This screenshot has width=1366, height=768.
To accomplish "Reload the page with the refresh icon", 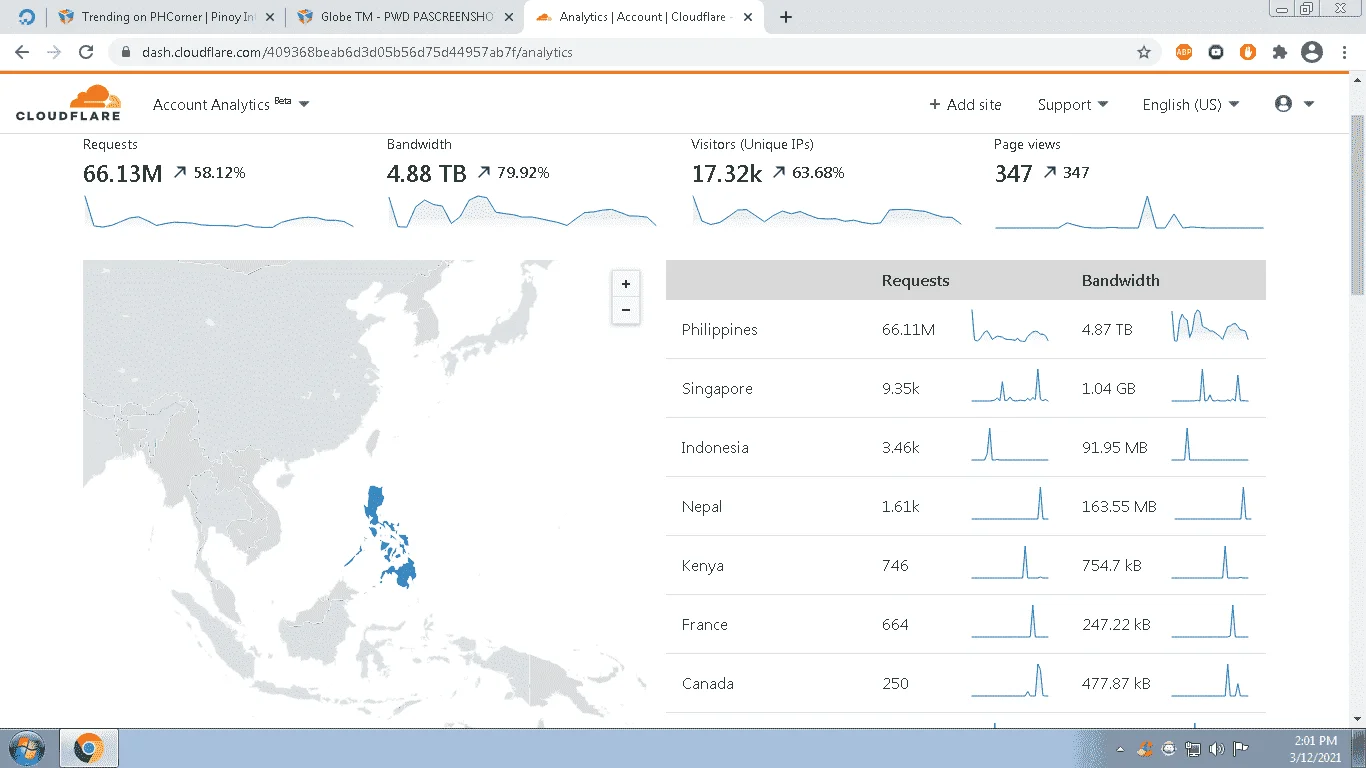I will point(86,52).
